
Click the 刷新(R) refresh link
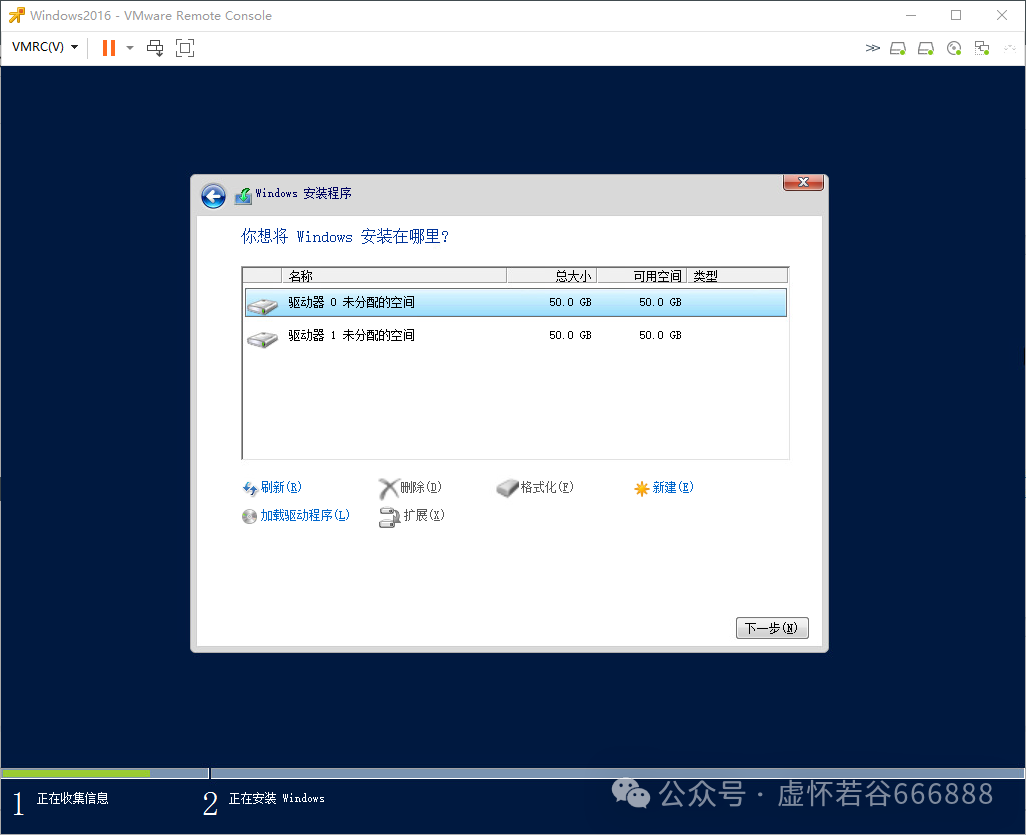coord(281,487)
